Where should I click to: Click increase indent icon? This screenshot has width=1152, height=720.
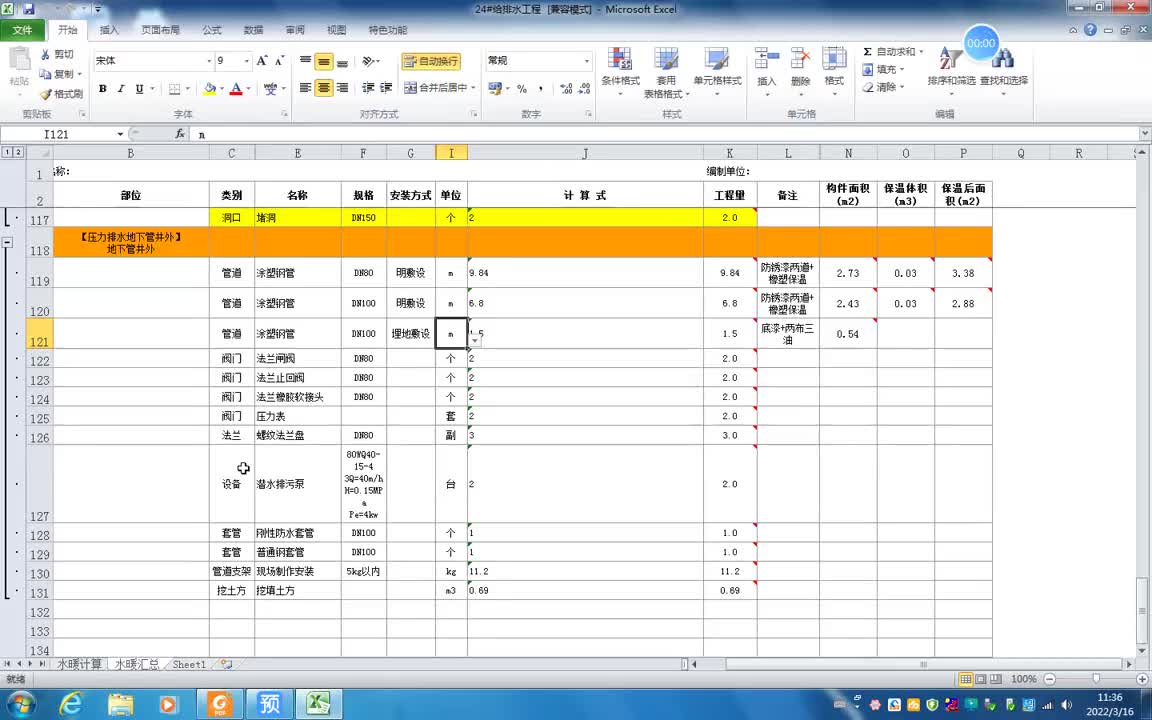click(x=386, y=88)
